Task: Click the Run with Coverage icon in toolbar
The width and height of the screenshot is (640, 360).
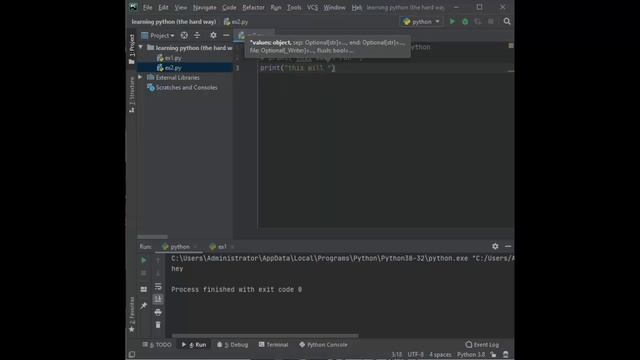Action: pos(478,21)
